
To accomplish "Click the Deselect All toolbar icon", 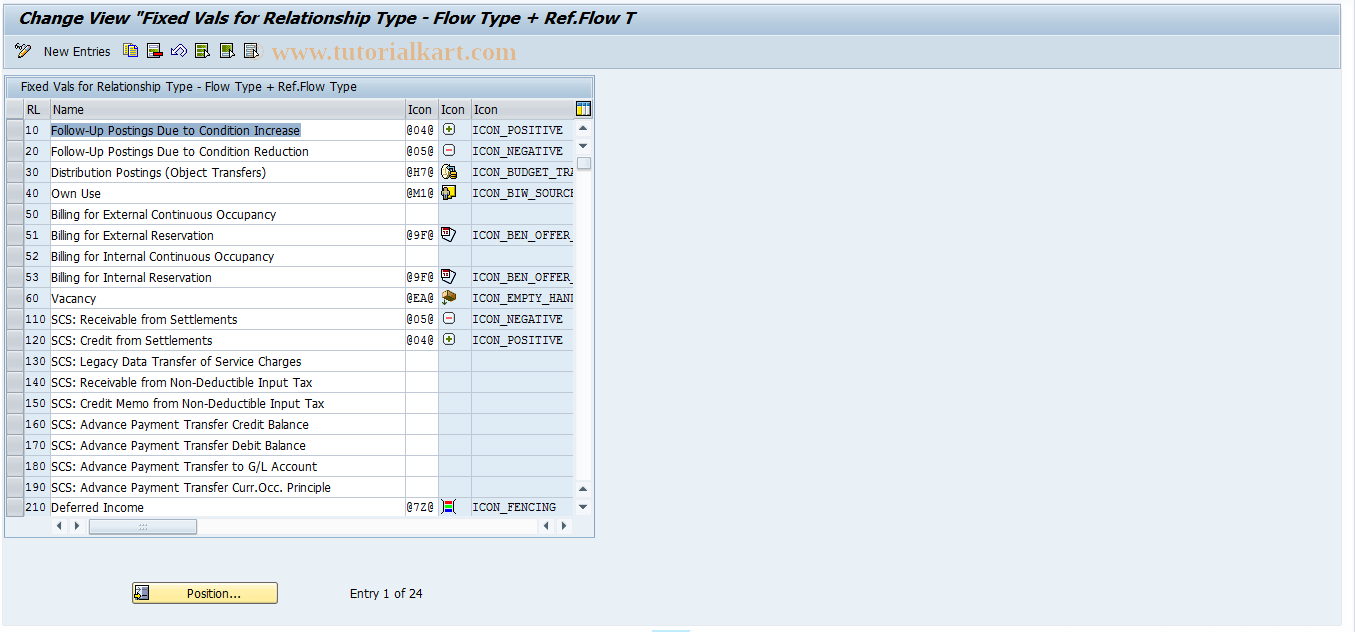I will [251, 51].
